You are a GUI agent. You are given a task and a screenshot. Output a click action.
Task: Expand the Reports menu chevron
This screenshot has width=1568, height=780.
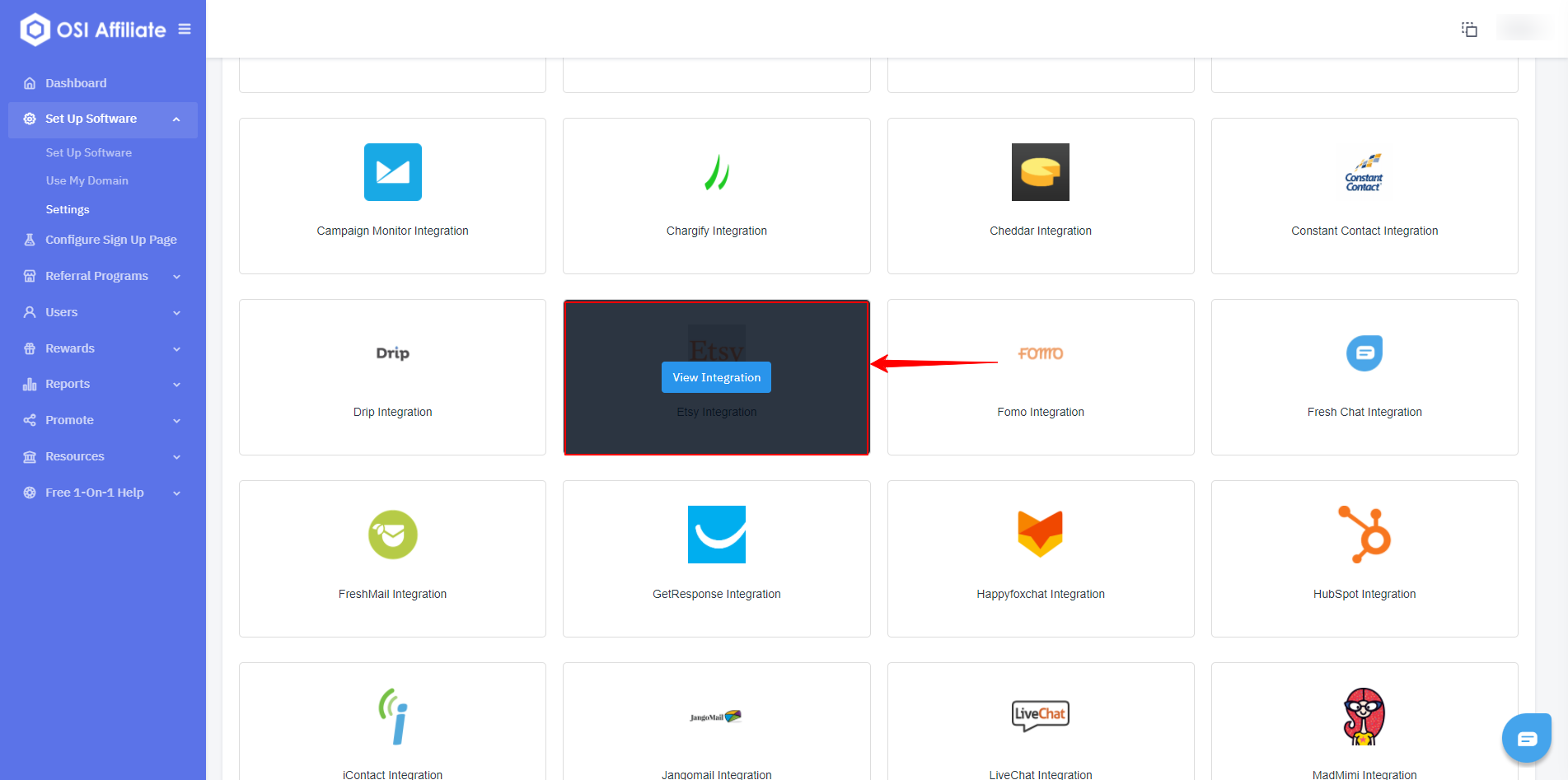(x=176, y=385)
